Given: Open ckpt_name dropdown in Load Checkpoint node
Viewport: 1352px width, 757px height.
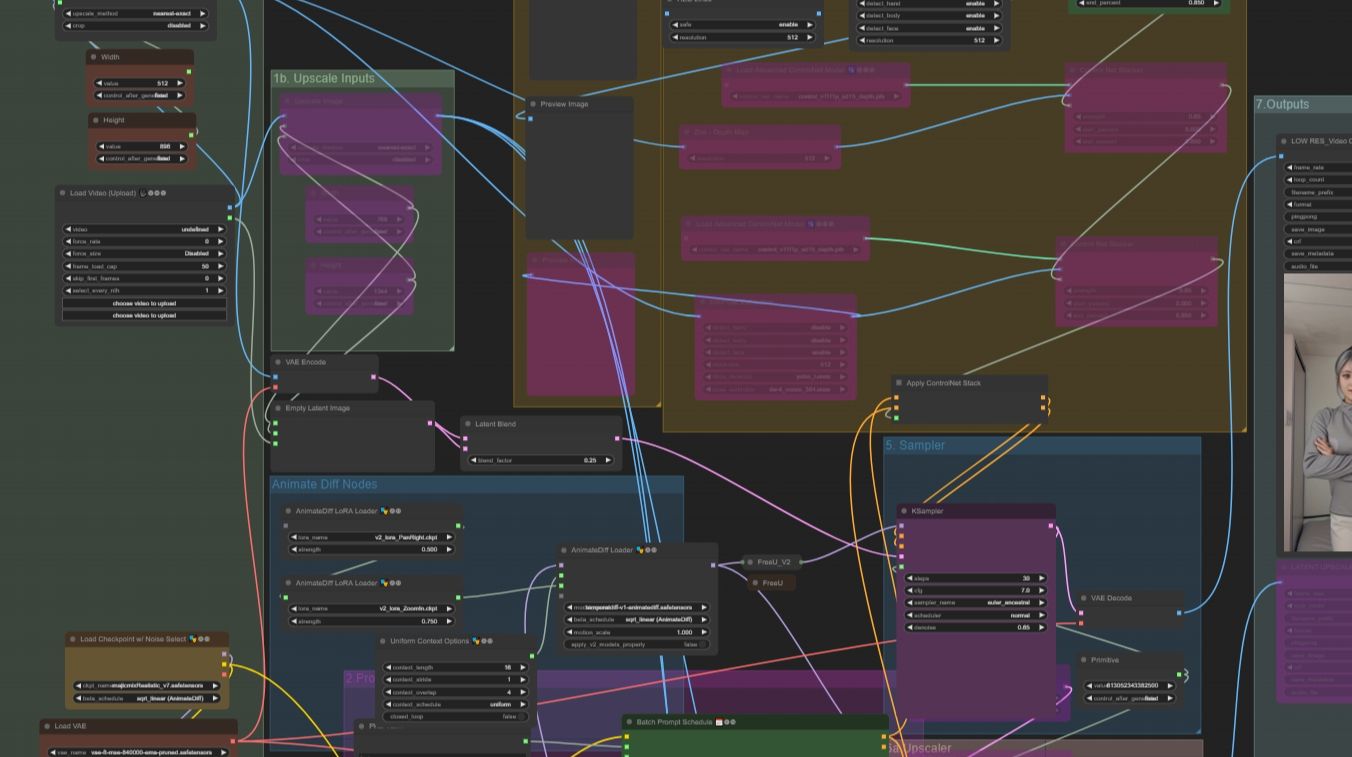Looking at the screenshot, I should pos(147,686).
